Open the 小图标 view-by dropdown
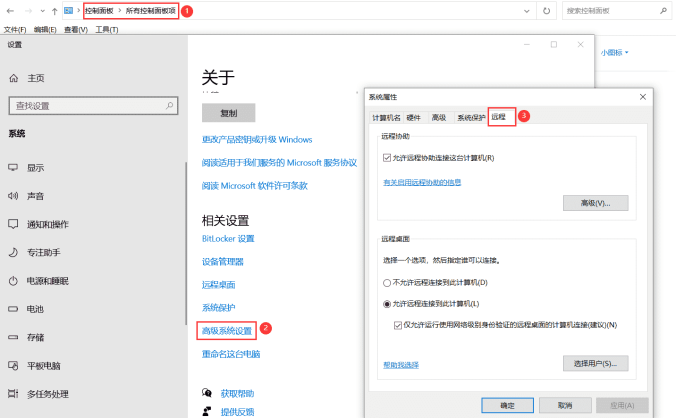 [x=615, y=53]
